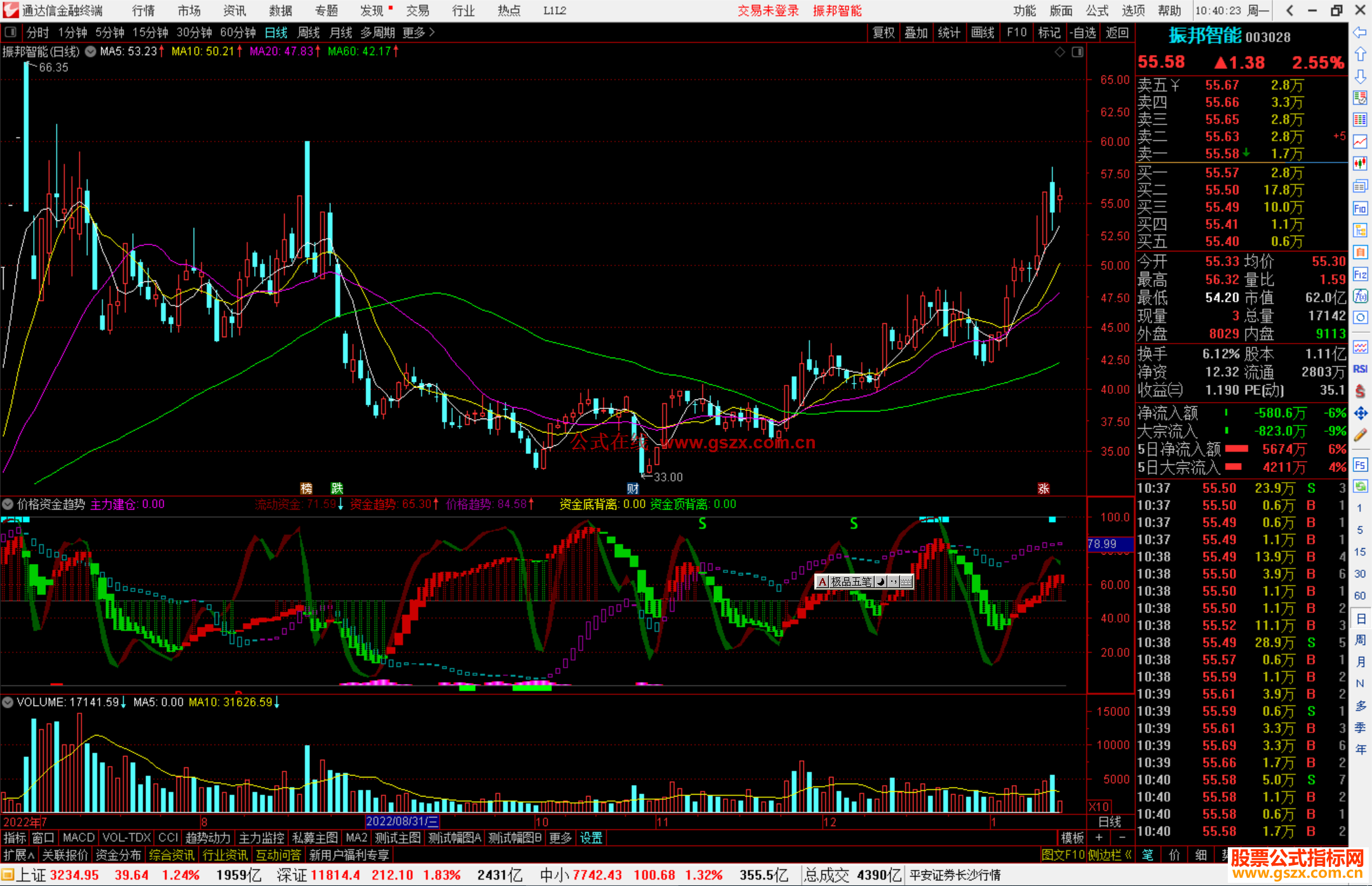The image size is (1372, 886).
Task: Click the f(x) formula sidebar icon
Action: pyautogui.click(x=1360, y=296)
